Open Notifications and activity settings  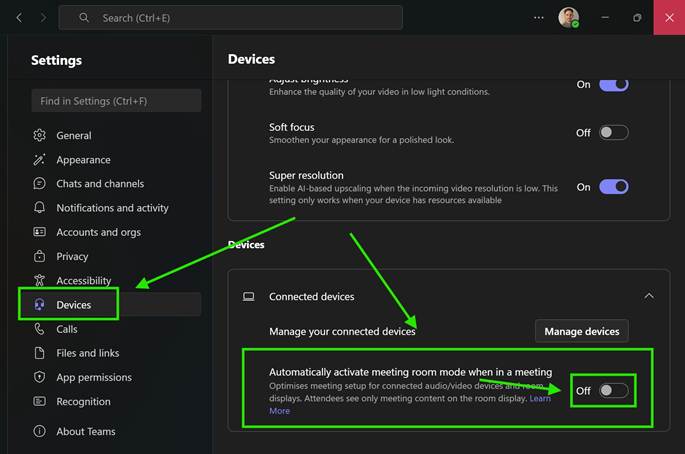click(x=117, y=208)
